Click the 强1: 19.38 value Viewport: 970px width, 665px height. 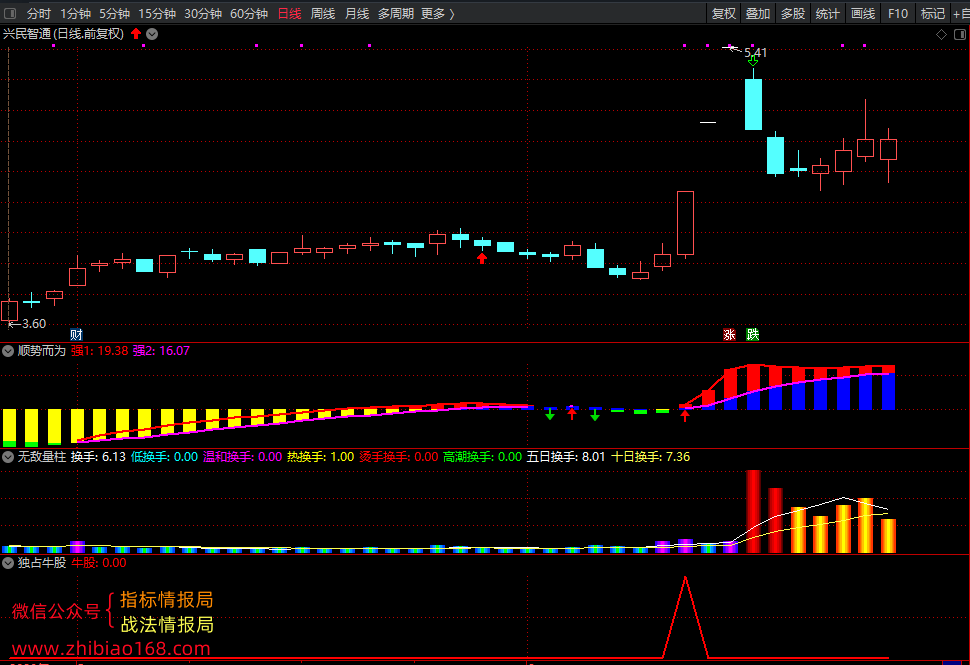tap(100, 351)
